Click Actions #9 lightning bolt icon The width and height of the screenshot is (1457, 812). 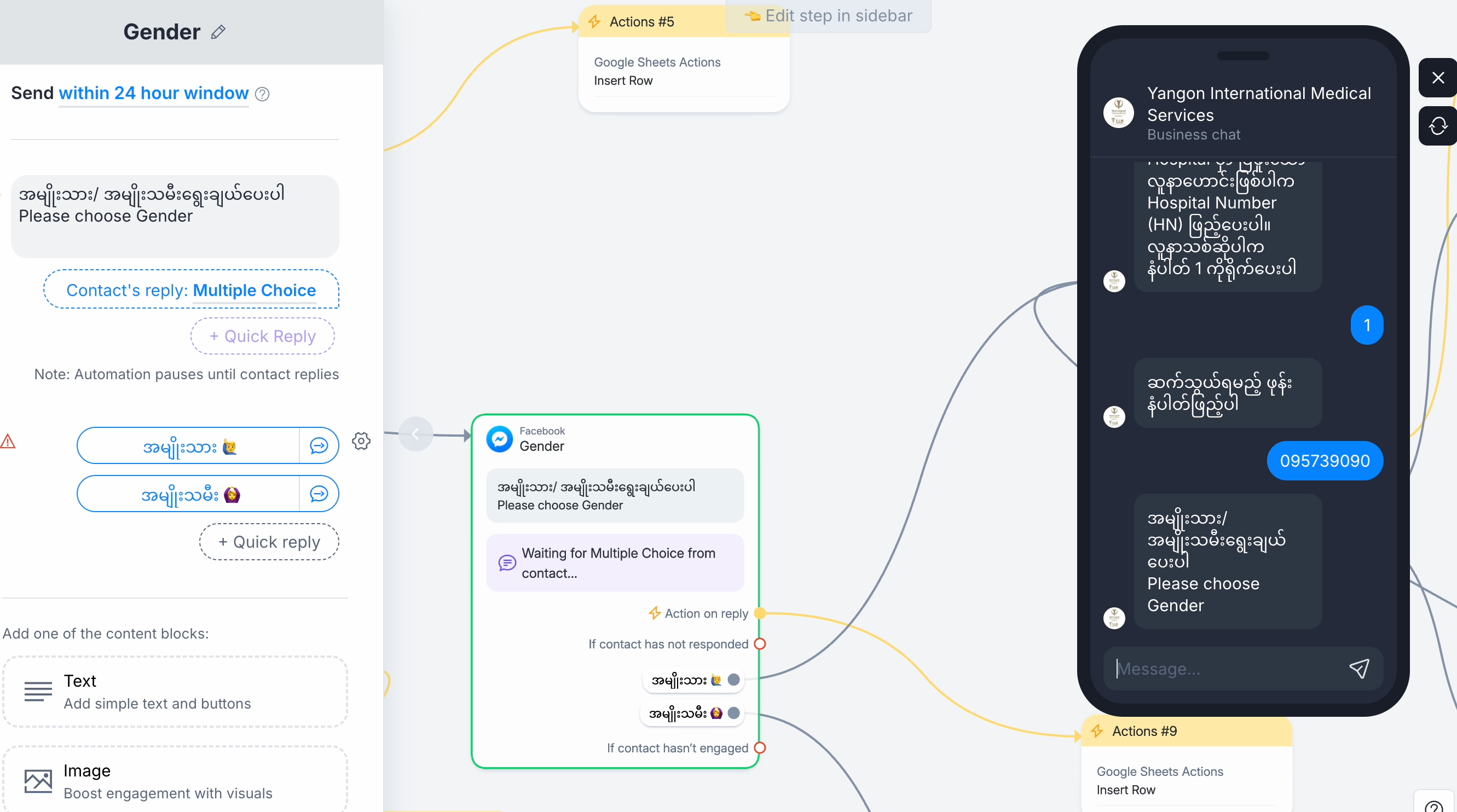click(x=1097, y=731)
